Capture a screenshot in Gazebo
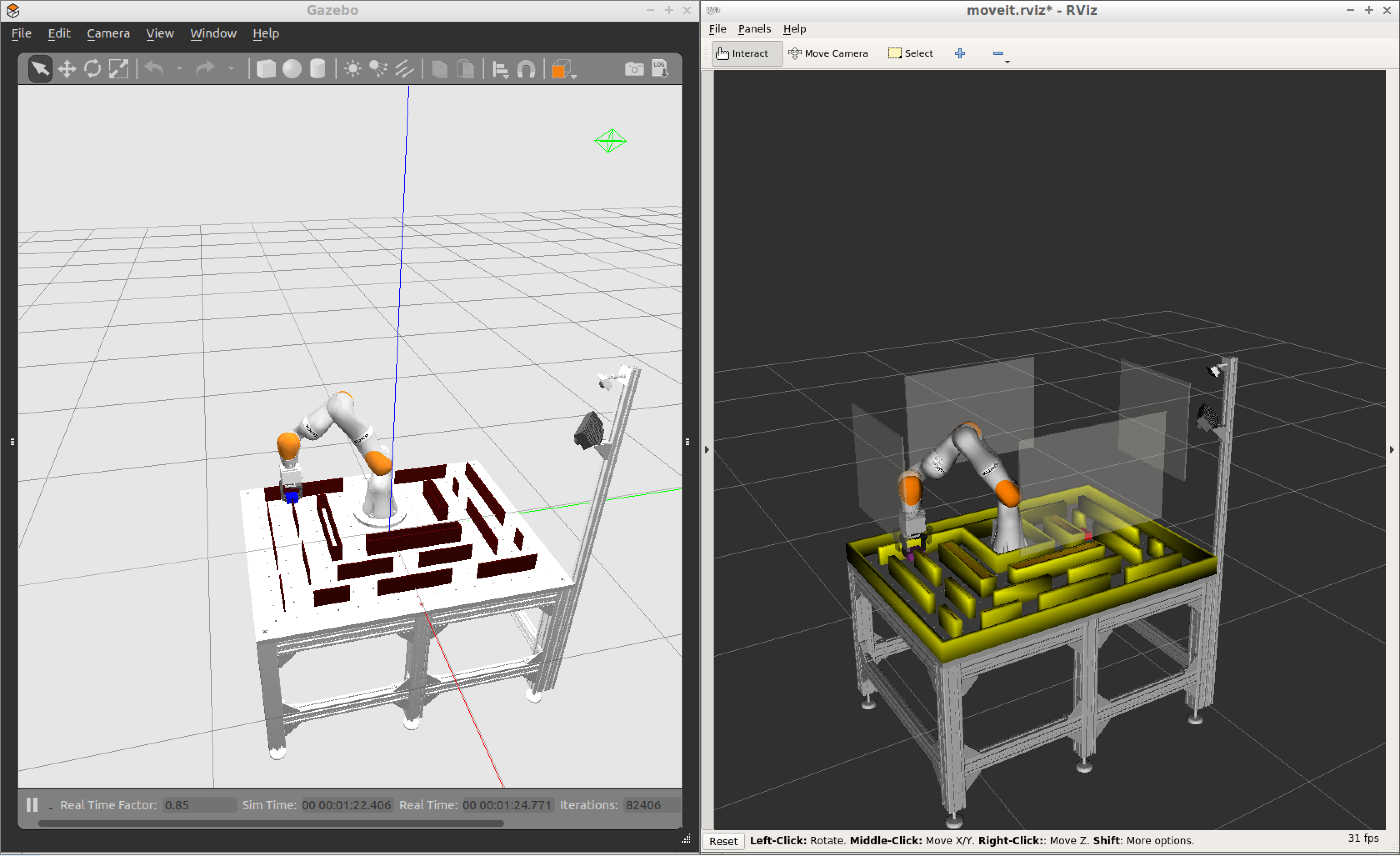This screenshot has width=1400, height=856. [x=634, y=68]
